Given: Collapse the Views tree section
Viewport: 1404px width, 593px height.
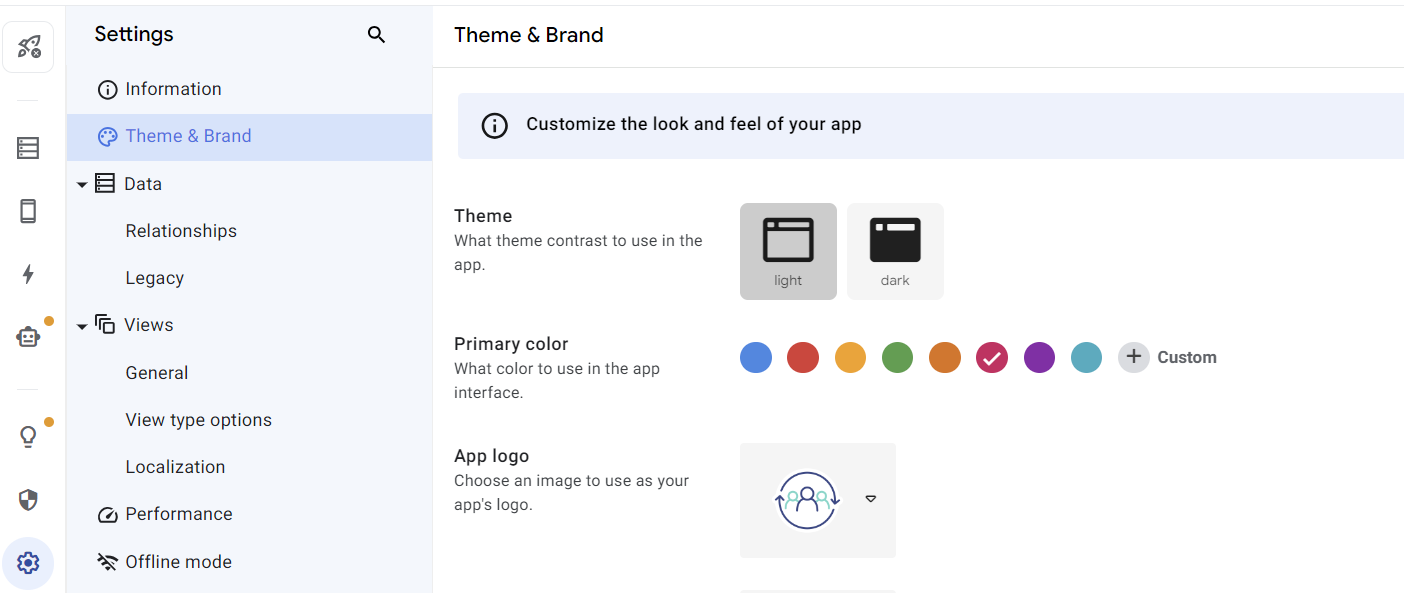Looking at the screenshot, I should (x=82, y=326).
